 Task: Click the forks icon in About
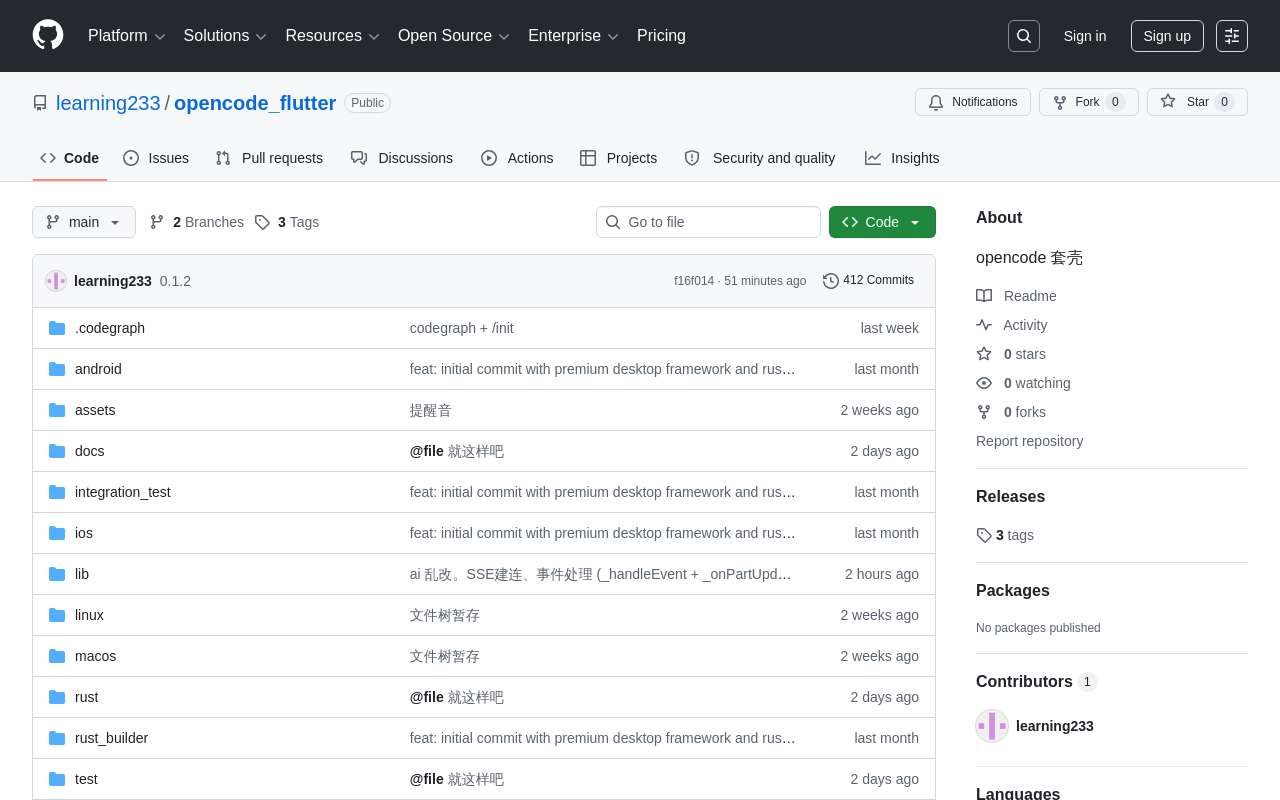(x=984, y=412)
